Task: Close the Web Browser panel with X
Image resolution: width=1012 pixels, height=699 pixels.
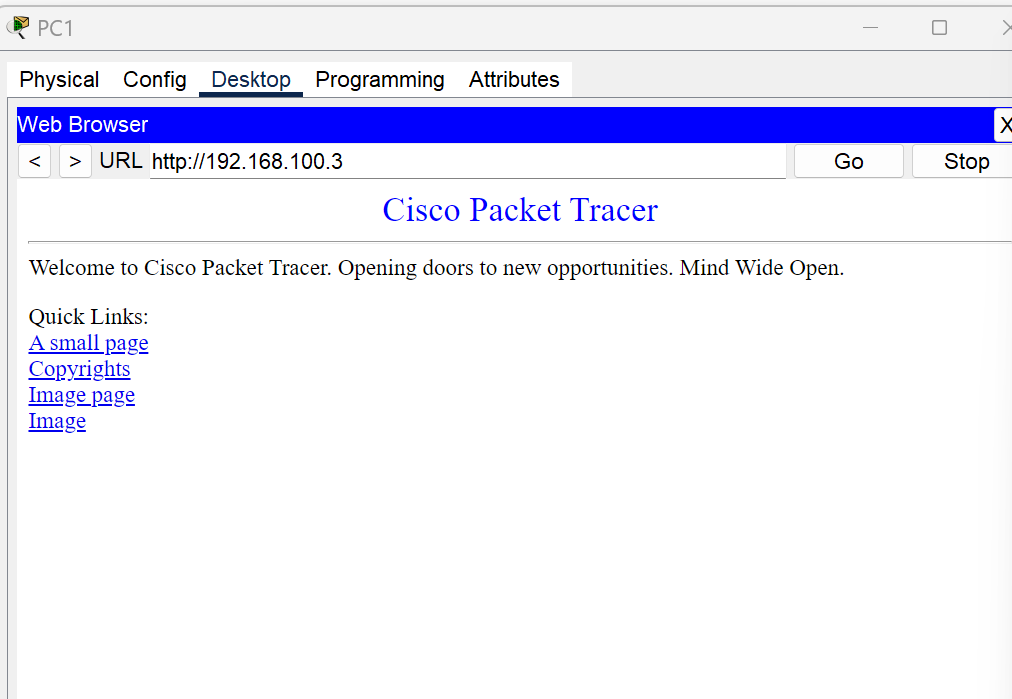Action: (1004, 125)
